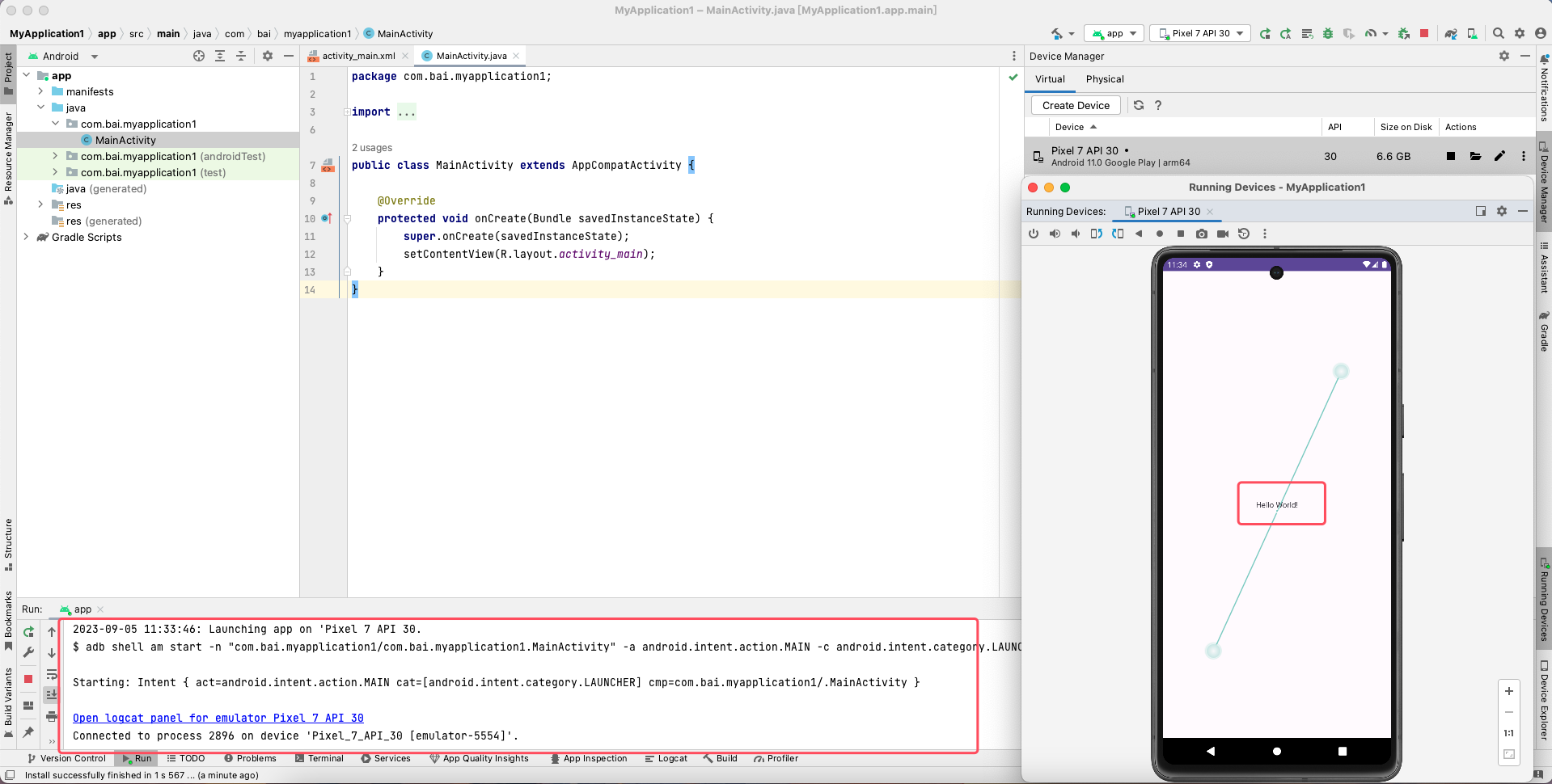Viewport: 1552px width, 784px height.
Task: Expand the manifests folder
Action: point(40,91)
